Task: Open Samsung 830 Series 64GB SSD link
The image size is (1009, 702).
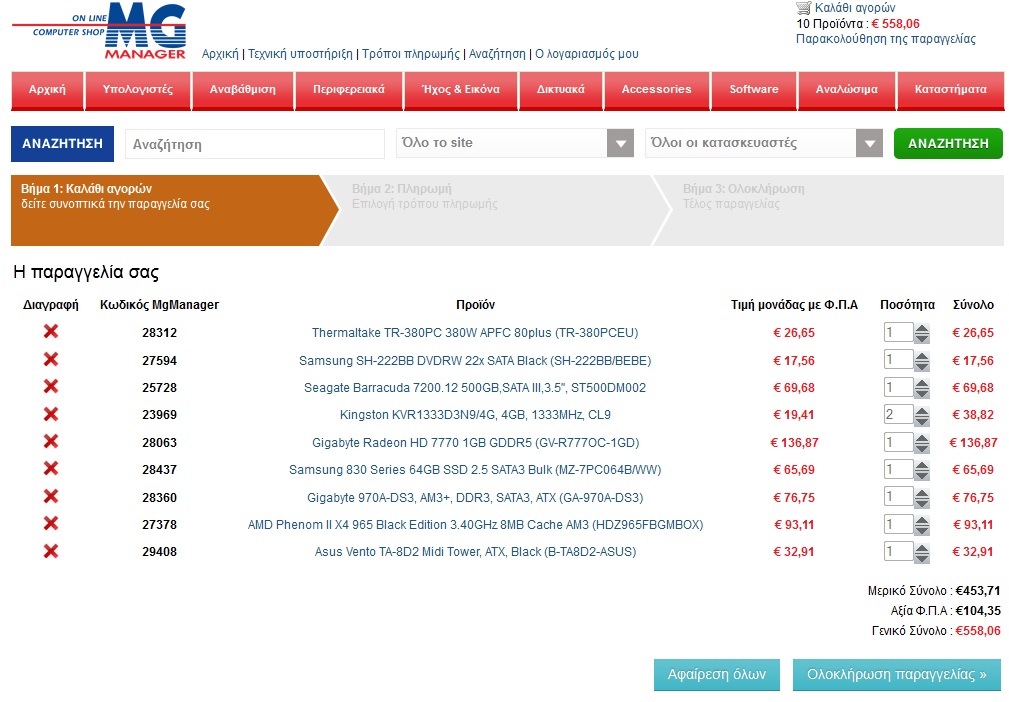Action: coord(475,470)
